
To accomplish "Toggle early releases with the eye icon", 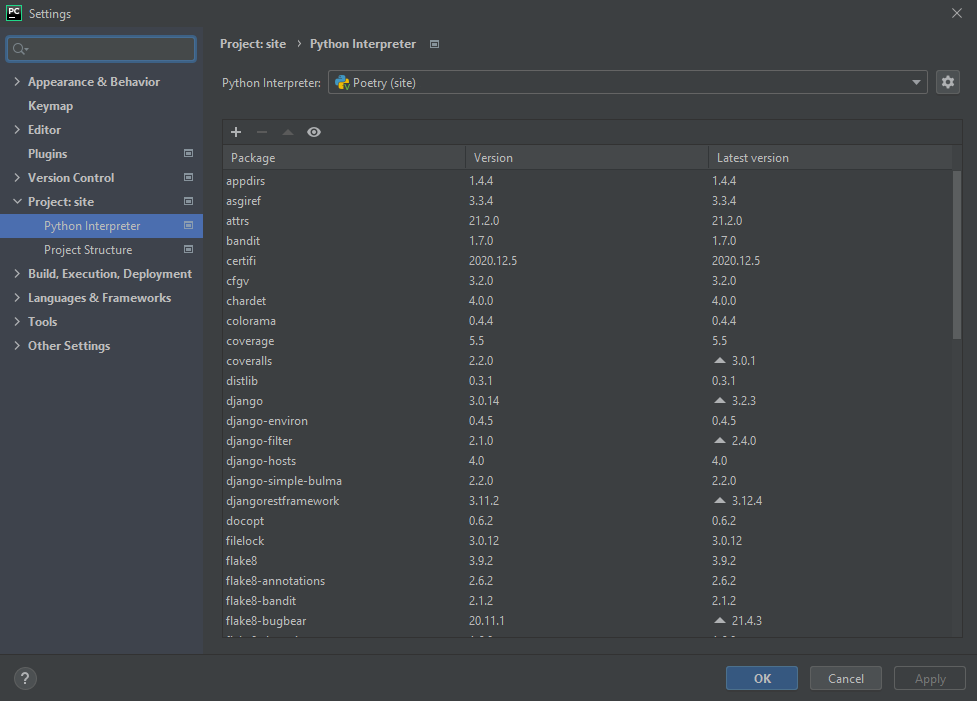I will tap(314, 131).
